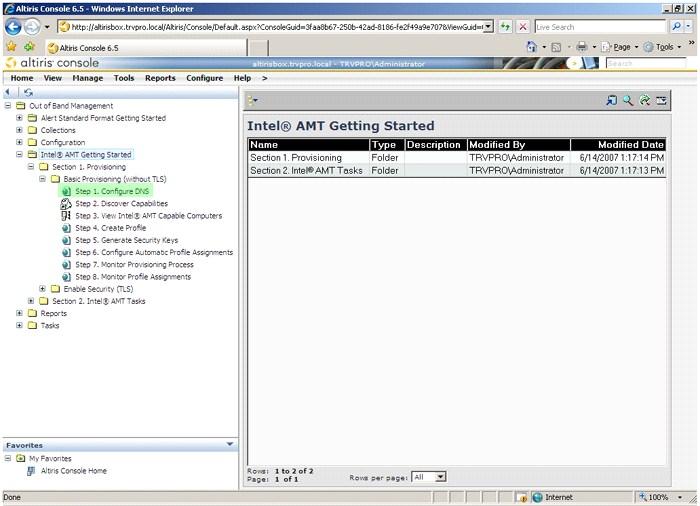Click the Add to Favorites star icon
This screenshot has width=700, height=506.
tap(29, 46)
